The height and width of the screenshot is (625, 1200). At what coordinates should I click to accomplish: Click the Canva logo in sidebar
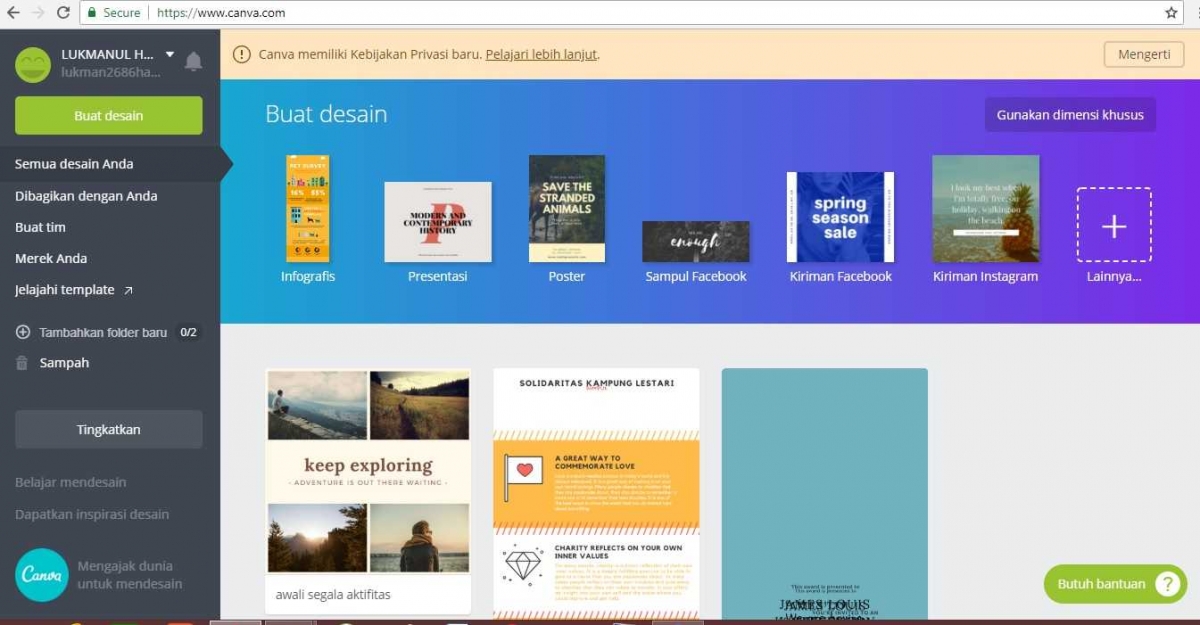(42, 575)
